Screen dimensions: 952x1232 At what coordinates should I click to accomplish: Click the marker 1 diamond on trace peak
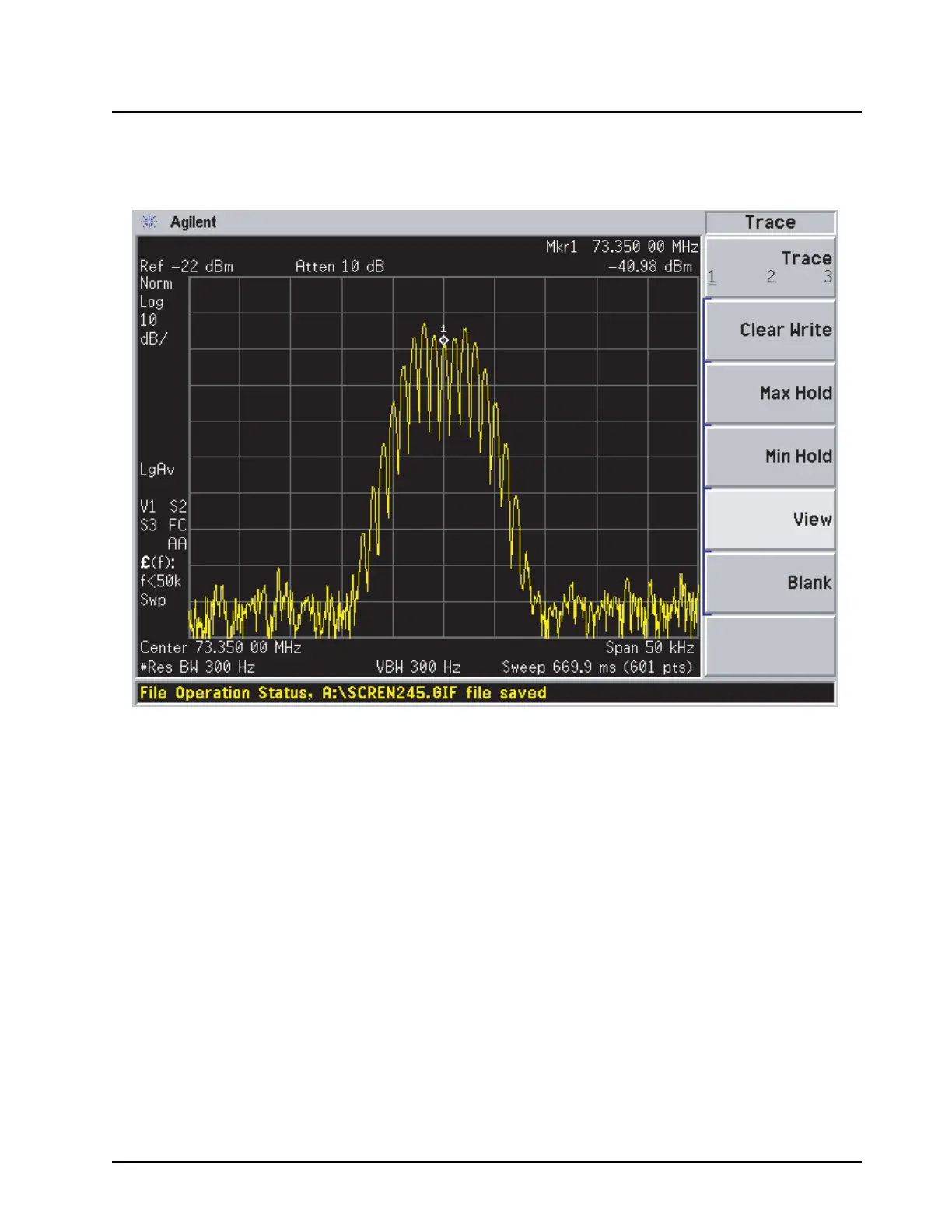[443, 340]
